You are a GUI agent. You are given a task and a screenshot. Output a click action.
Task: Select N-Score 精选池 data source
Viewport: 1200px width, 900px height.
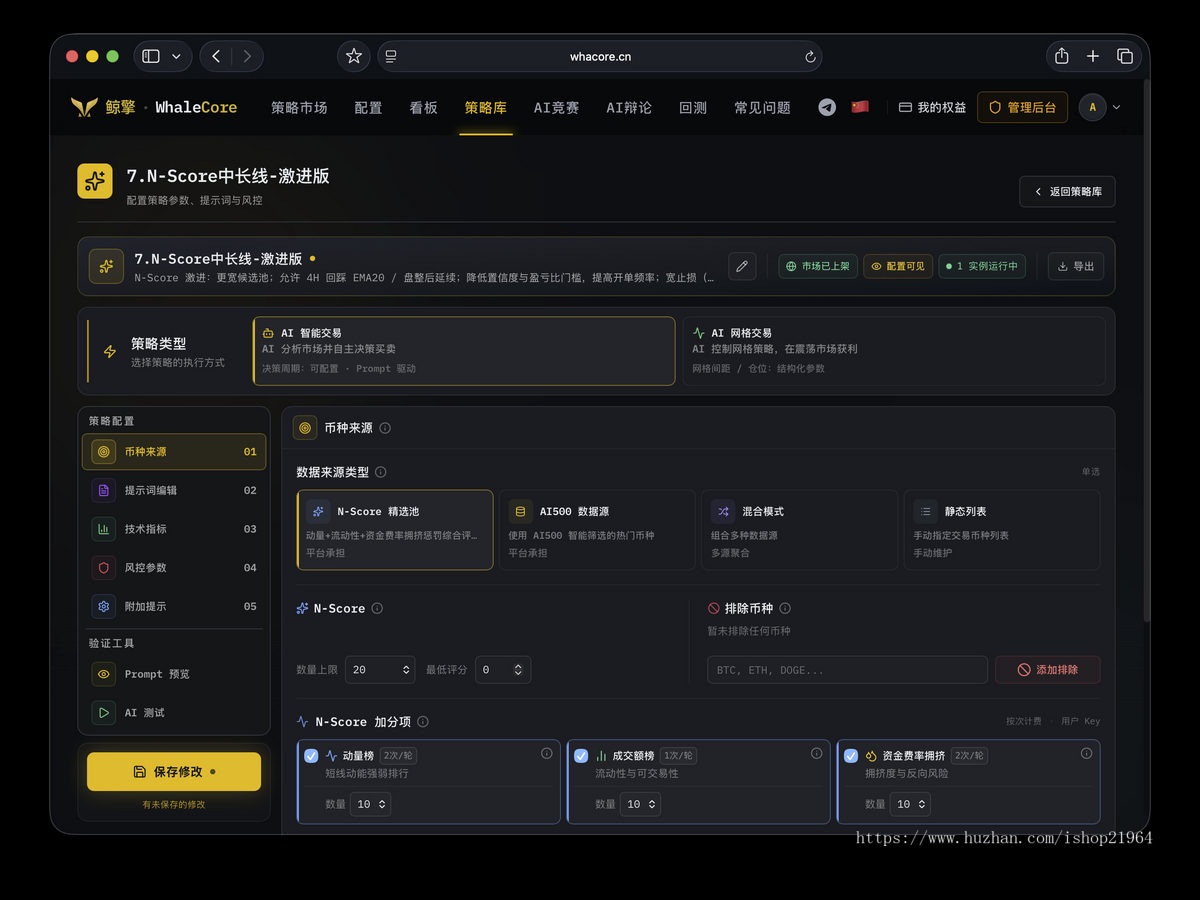click(x=395, y=530)
